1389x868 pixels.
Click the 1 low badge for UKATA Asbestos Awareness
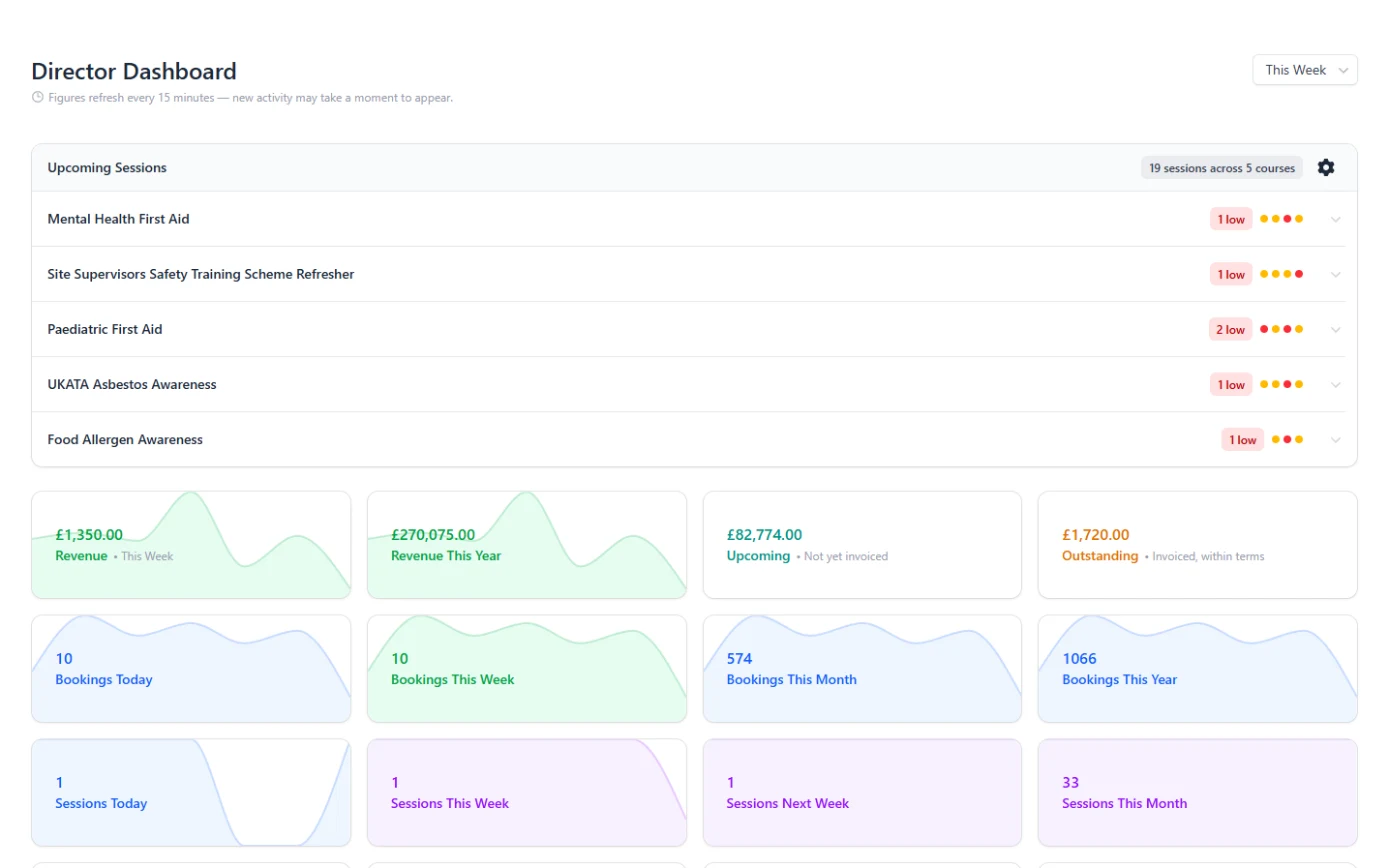coord(1231,384)
